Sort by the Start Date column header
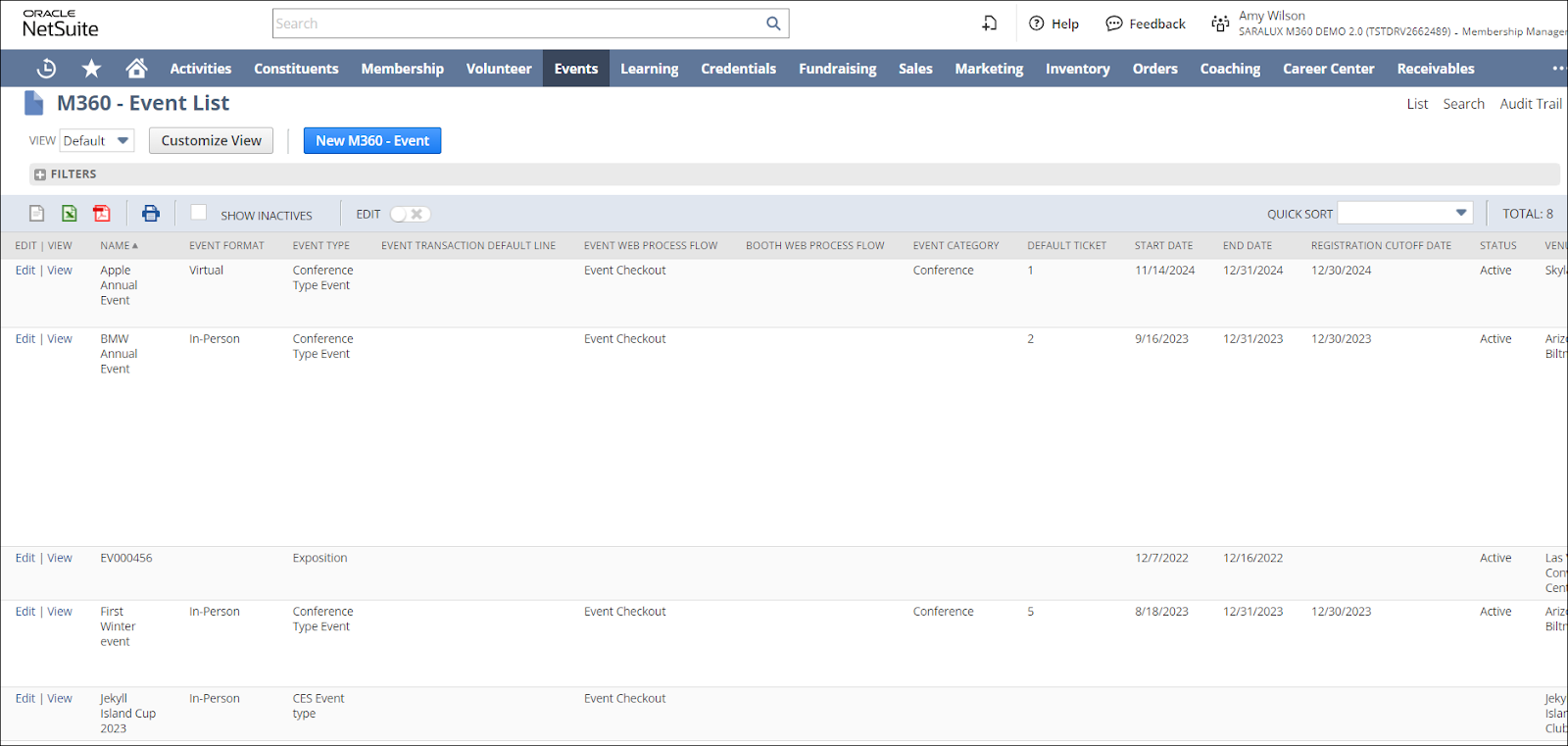 [1163, 246]
